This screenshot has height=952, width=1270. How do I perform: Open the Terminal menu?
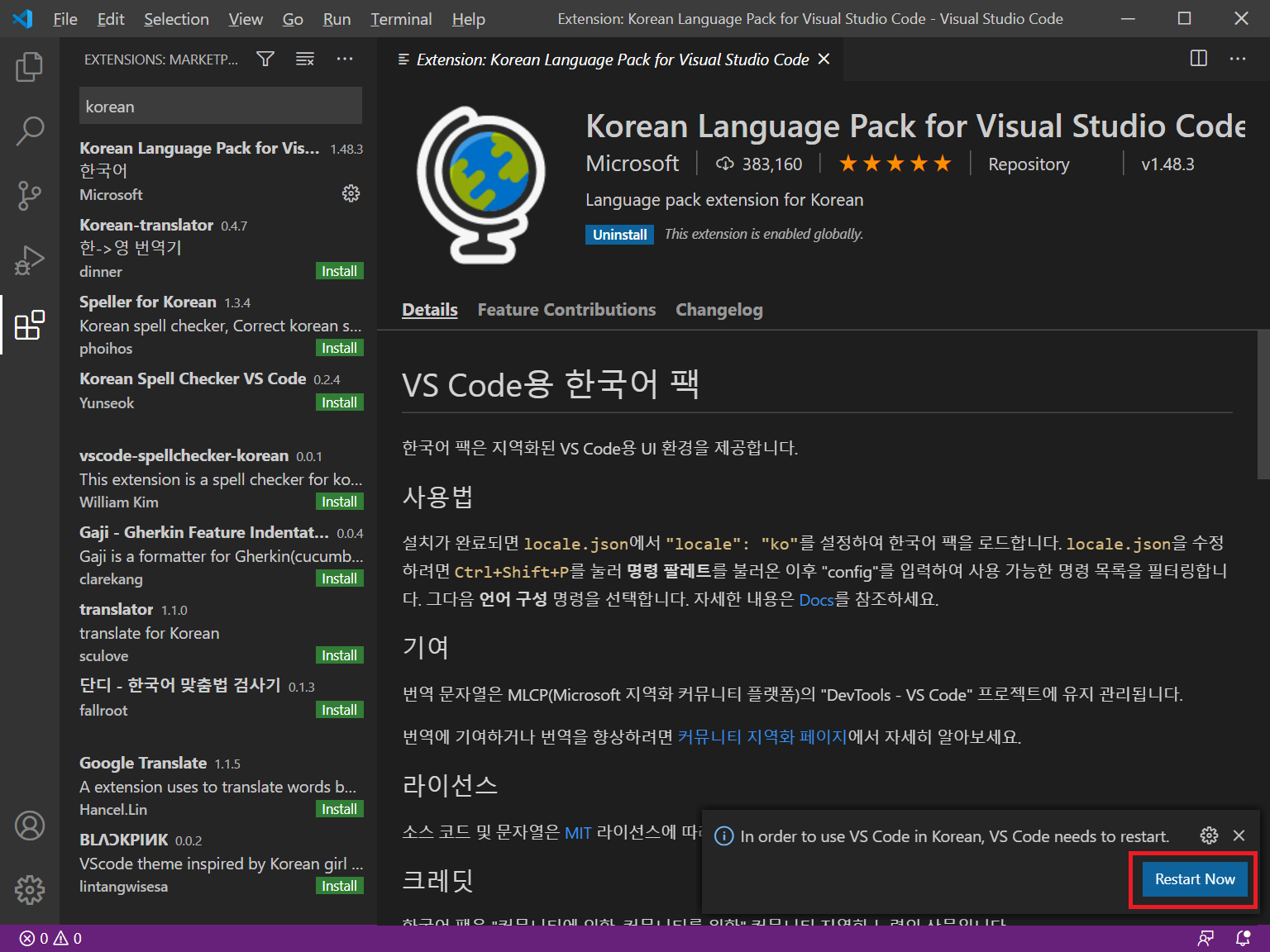coord(401,19)
